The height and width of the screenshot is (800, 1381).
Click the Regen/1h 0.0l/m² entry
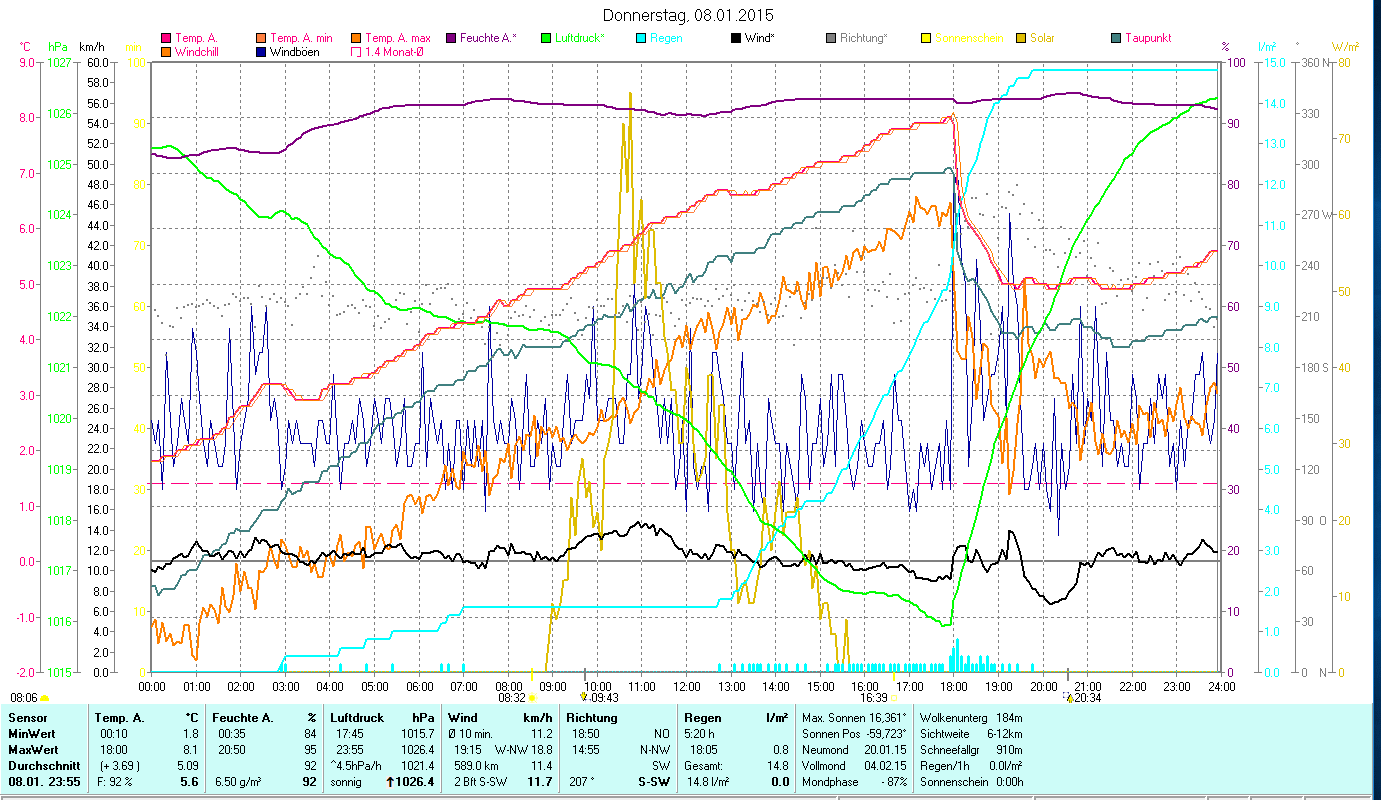tap(970, 765)
